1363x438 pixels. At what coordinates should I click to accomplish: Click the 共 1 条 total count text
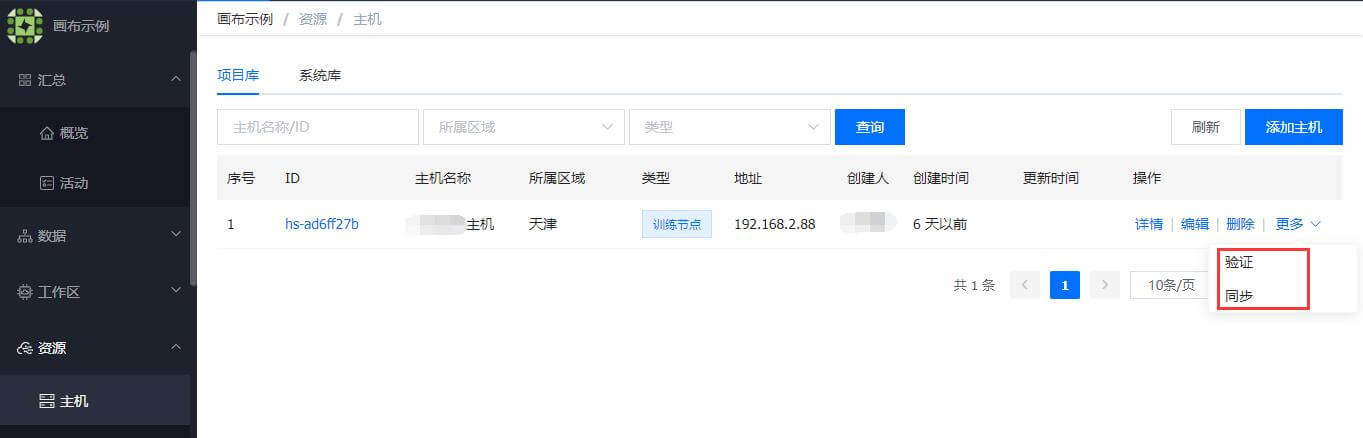pos(975,285)
